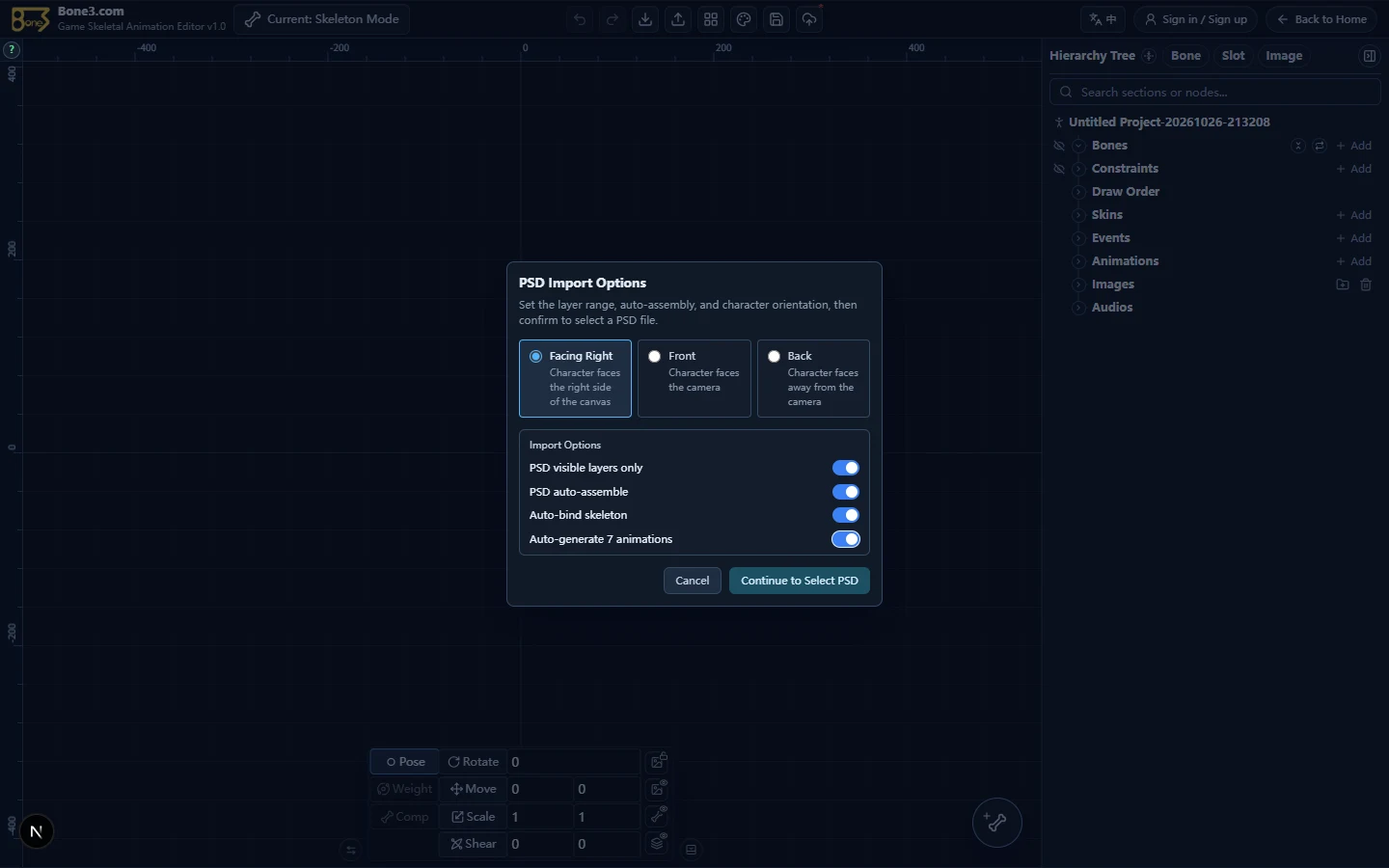Switch to the Image tab
This screenshot has width=1389, height=868.
(1284, 56)
